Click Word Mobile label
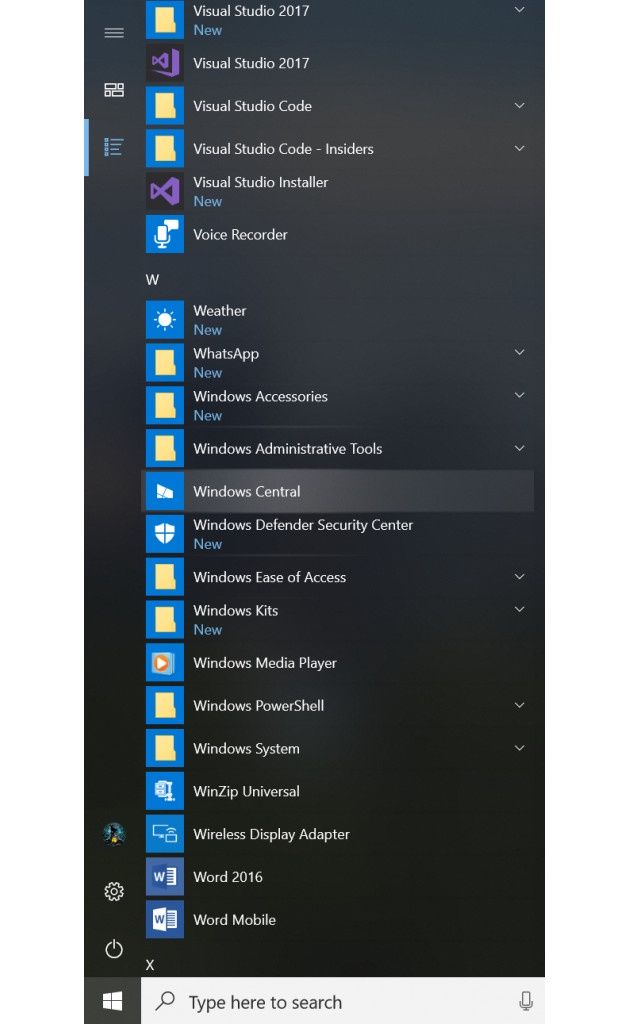This screenshot has width=630, height=1024. click(234, 920)
